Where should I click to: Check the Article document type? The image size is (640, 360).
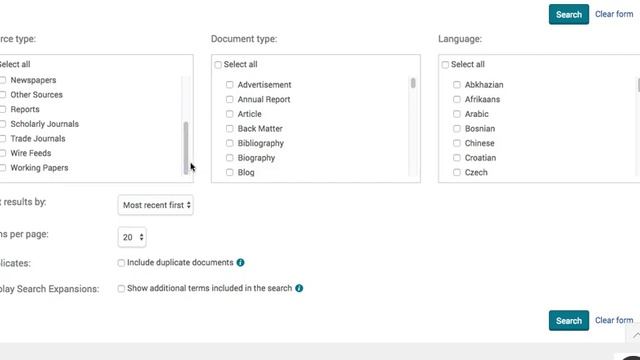229,114
